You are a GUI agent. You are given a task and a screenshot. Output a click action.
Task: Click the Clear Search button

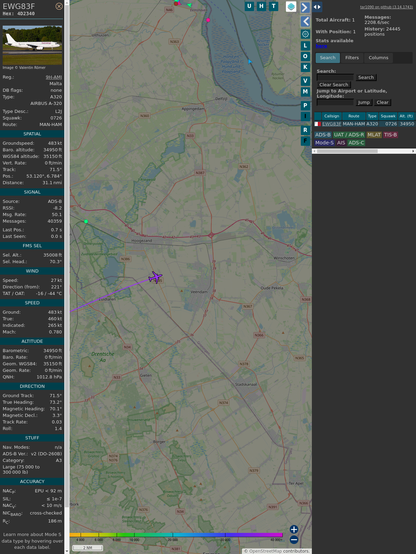pyautogui.click(x=333, y=85)
